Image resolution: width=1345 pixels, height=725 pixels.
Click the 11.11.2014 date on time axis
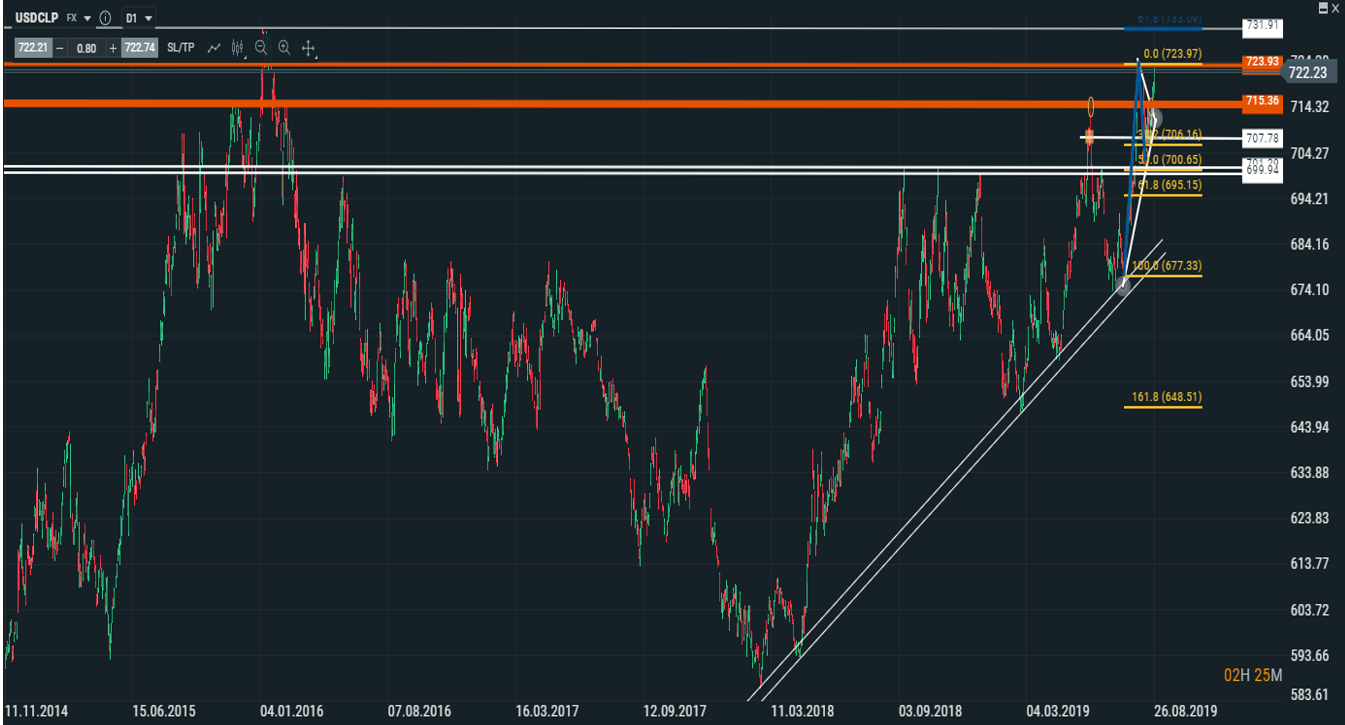[x=36, y=712]
